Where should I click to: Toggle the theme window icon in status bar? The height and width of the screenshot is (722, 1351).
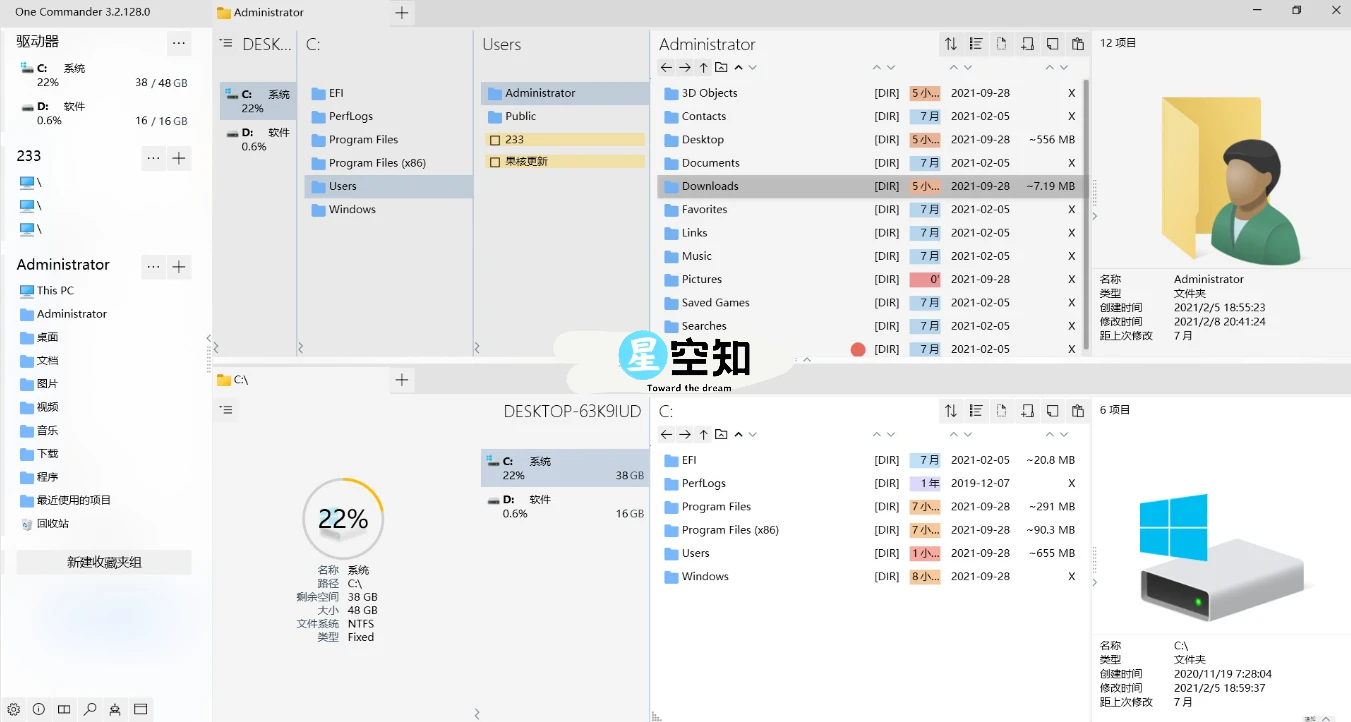pos(140,709)
